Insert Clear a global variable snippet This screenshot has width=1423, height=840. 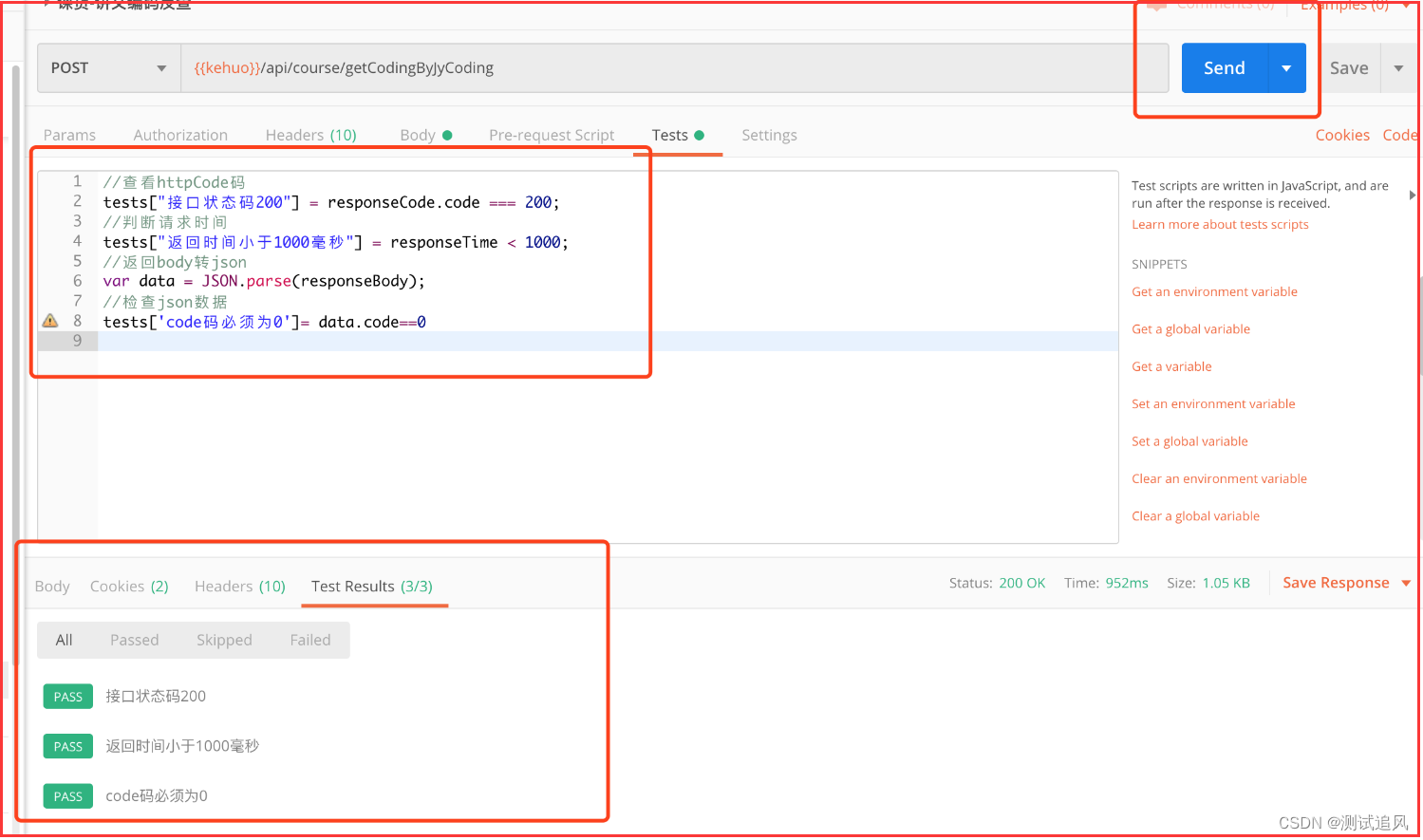coord(1195,516)
